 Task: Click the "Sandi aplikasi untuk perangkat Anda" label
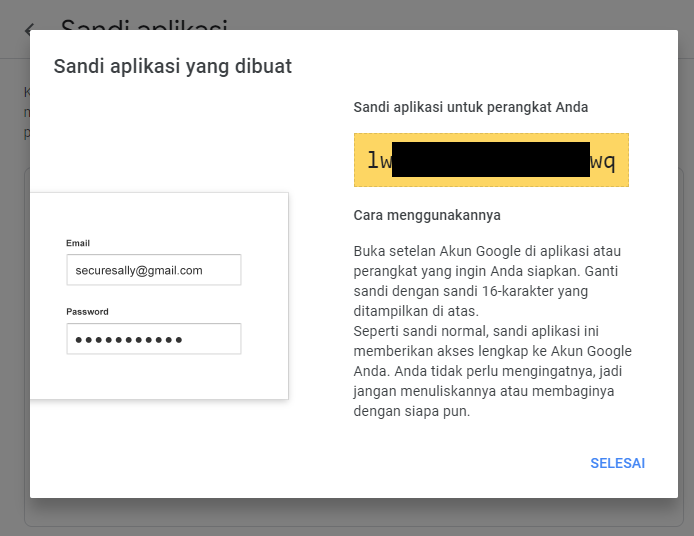pos(470,107)
